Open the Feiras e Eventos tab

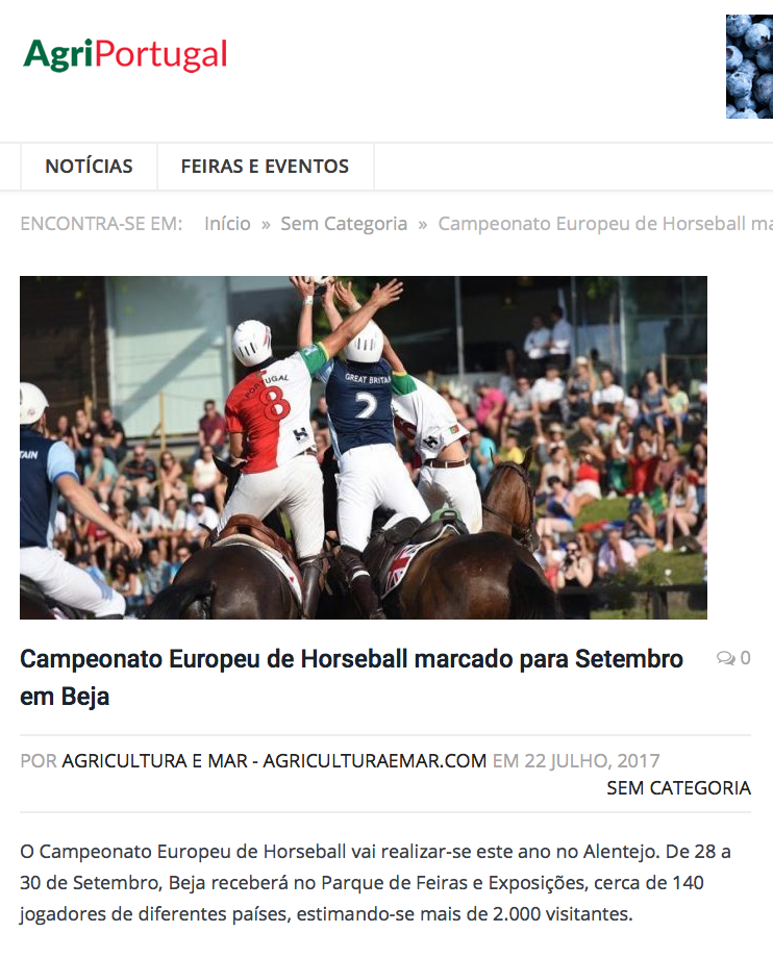(x=265, y=166)
